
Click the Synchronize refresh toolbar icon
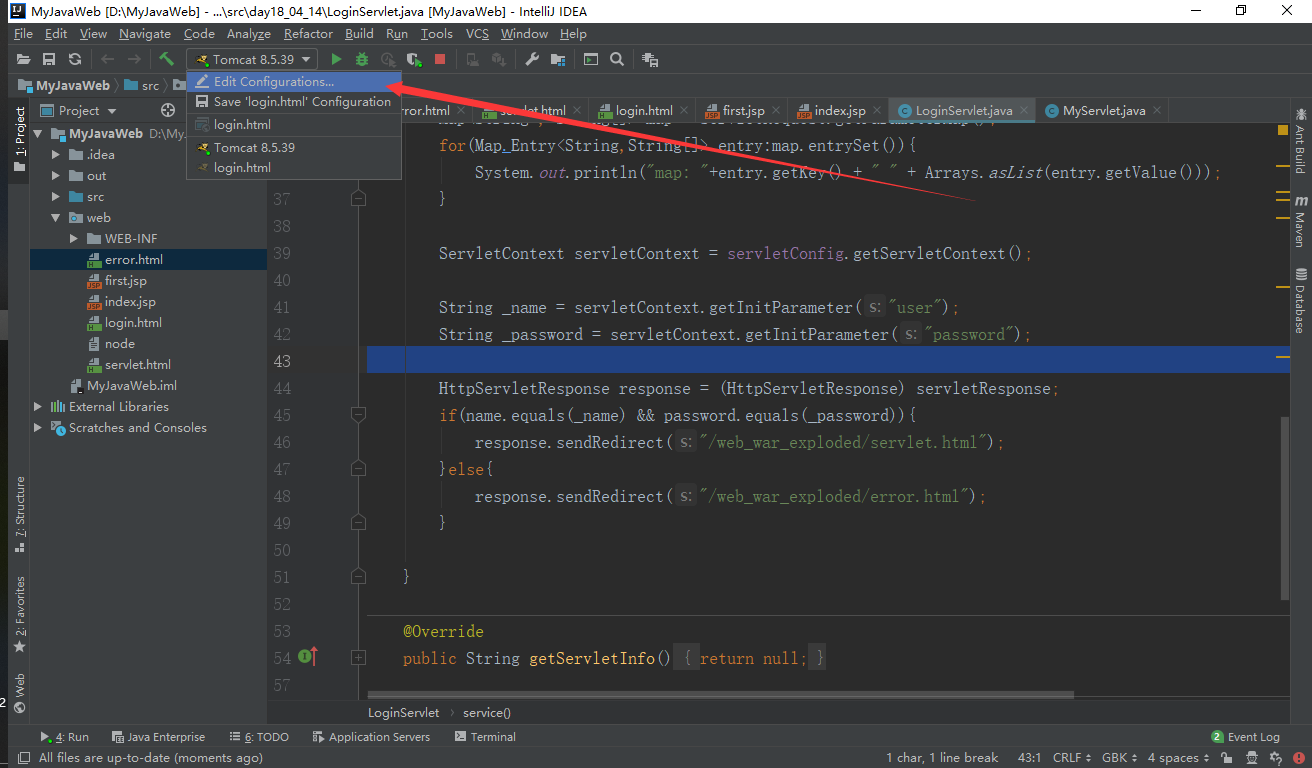click(74, 60)
